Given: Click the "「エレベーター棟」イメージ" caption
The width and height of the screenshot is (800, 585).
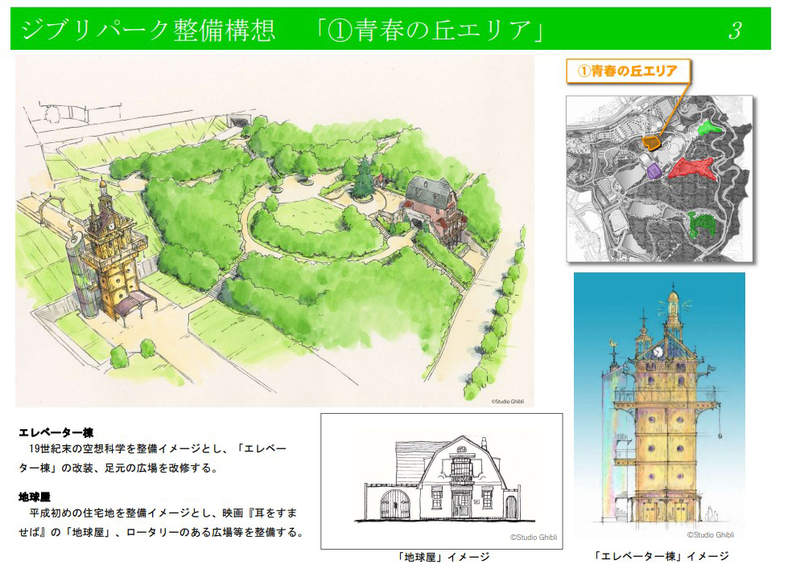Looking at the screenshot, I should 660,556.
